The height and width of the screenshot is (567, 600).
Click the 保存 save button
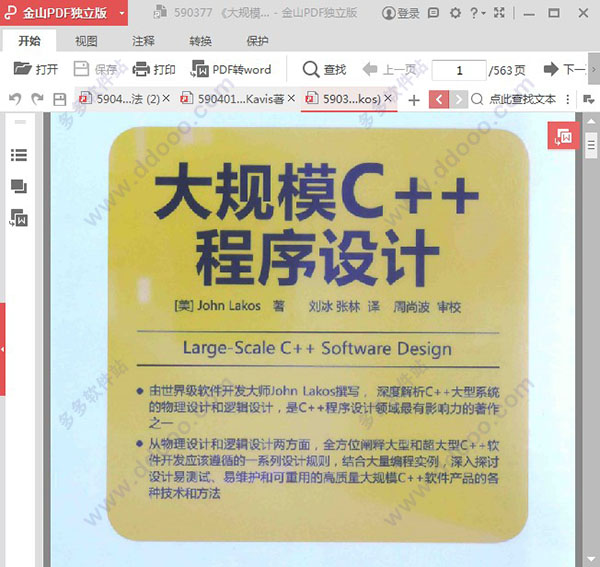point(96,69)
